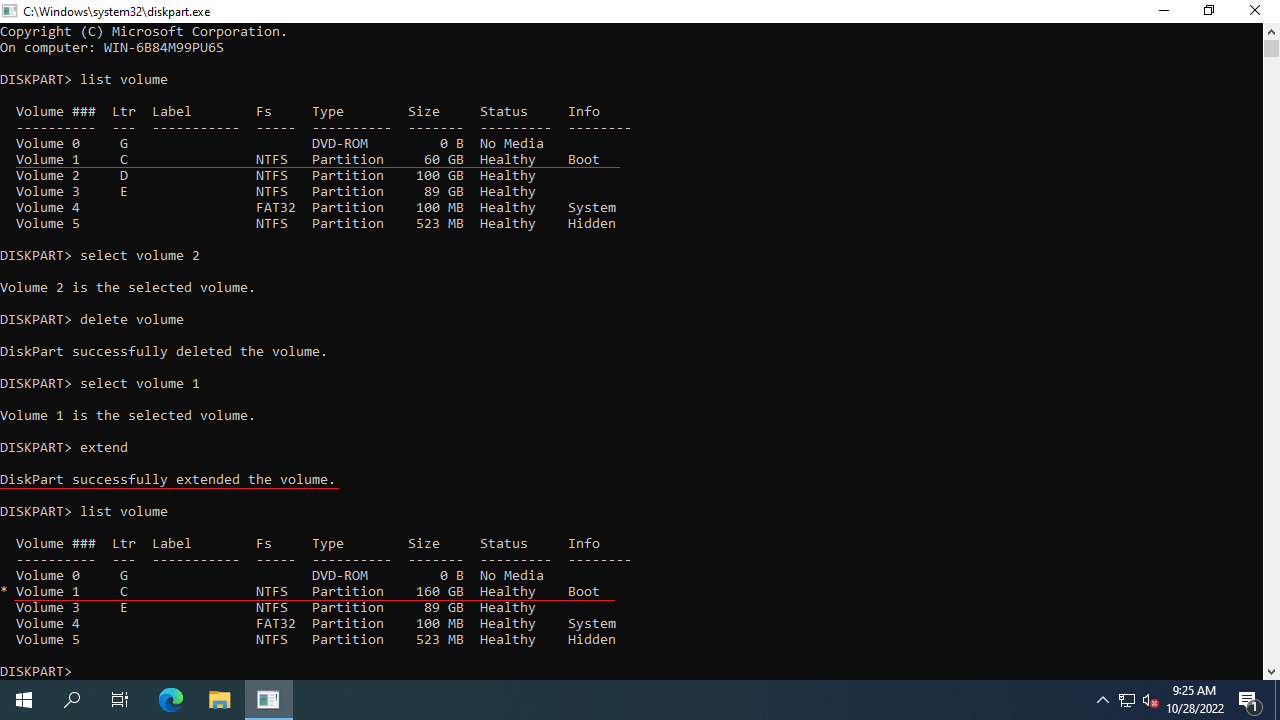Click the diskpart.exe title bar text
The image size is (1280, 720).
(x=116, y=11)
